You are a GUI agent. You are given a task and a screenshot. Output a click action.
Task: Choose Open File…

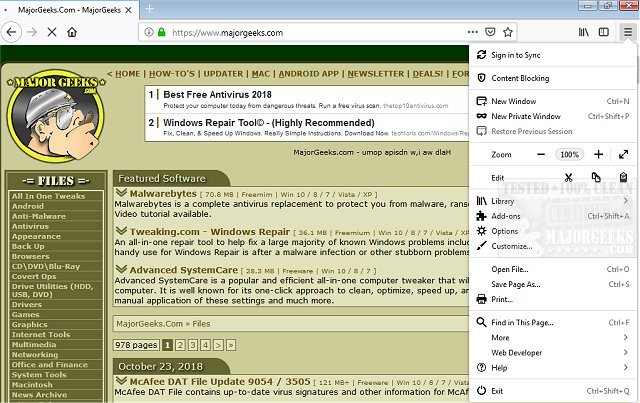[x=553, y=269]
